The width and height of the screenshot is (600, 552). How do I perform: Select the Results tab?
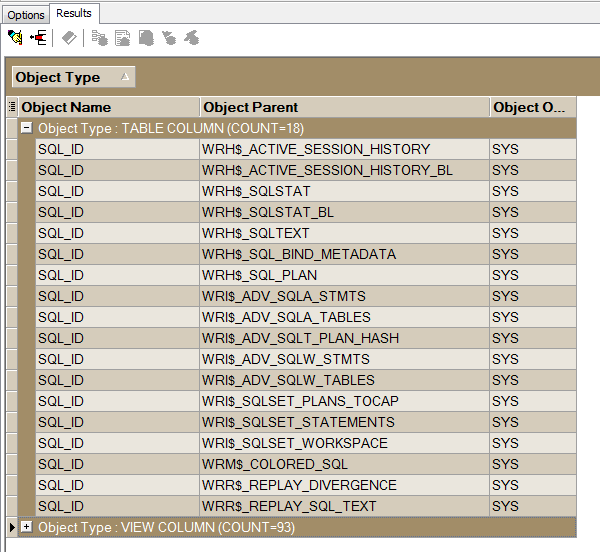tap(74, 13)
